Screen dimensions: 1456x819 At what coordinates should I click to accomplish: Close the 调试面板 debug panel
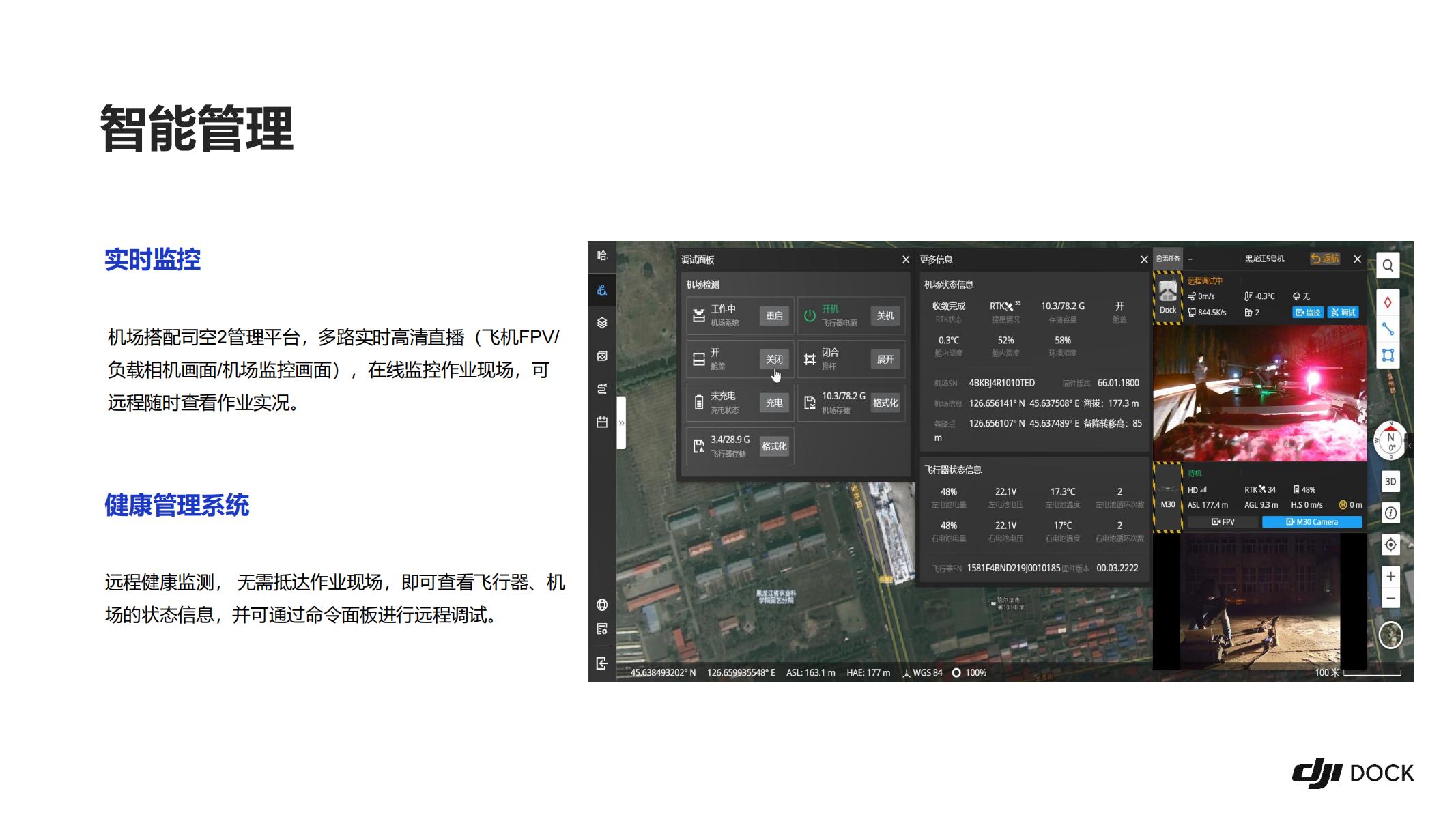coord(906,259)
